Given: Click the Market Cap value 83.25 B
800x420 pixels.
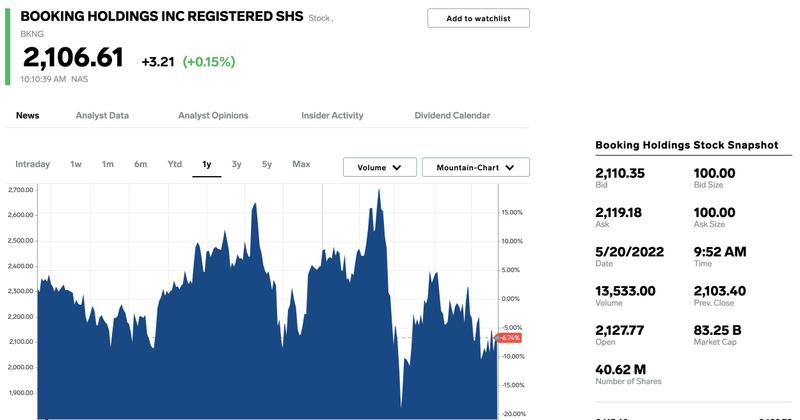Looking at the screenshot, I should (717, 331).
